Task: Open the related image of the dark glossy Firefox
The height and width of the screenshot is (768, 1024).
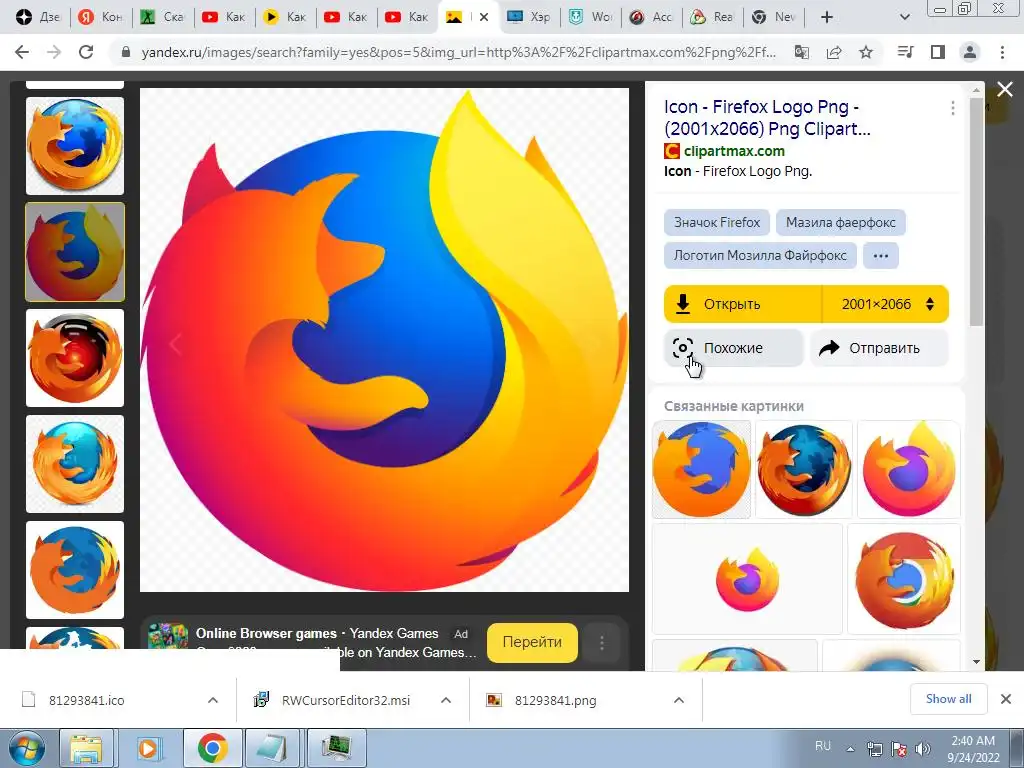Action: click(804, 470)
